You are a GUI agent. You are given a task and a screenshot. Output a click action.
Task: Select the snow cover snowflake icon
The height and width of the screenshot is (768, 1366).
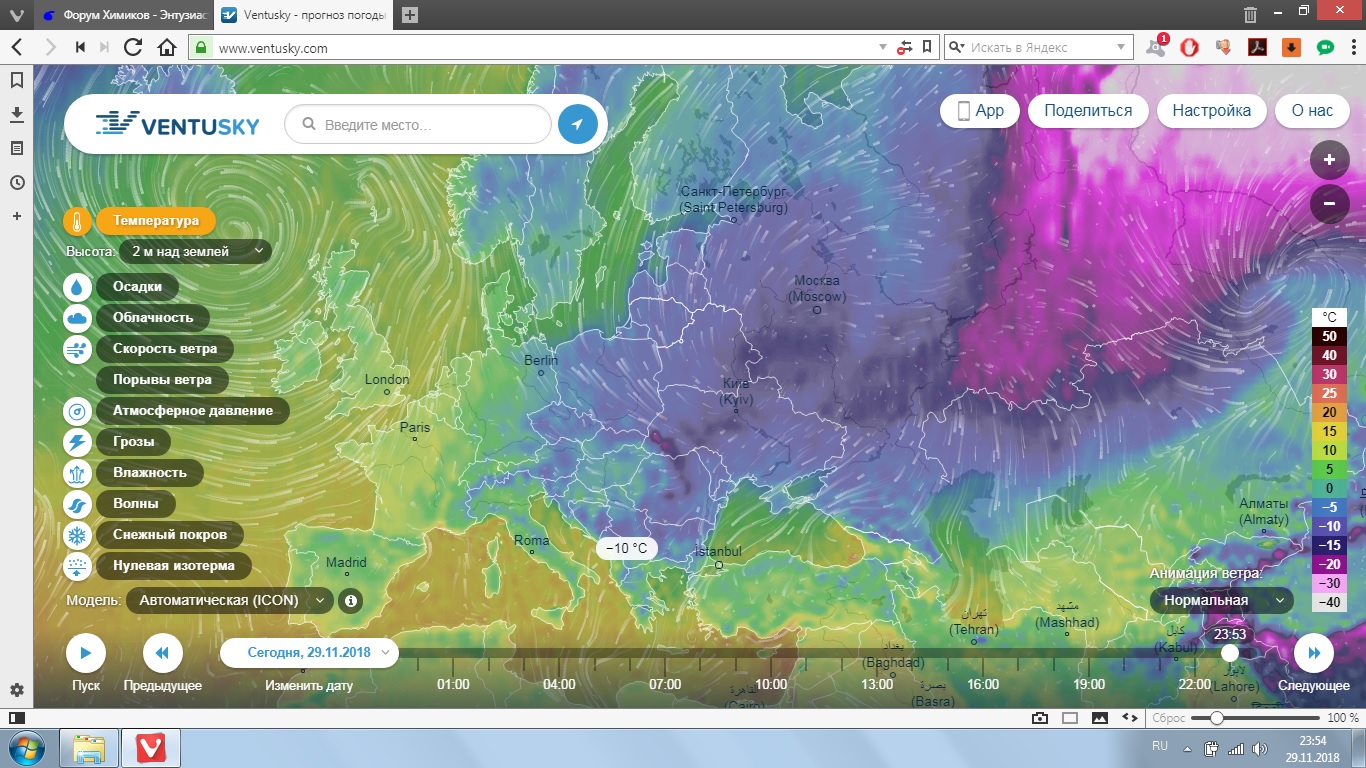pyautogui.click(x=77, y=535)
